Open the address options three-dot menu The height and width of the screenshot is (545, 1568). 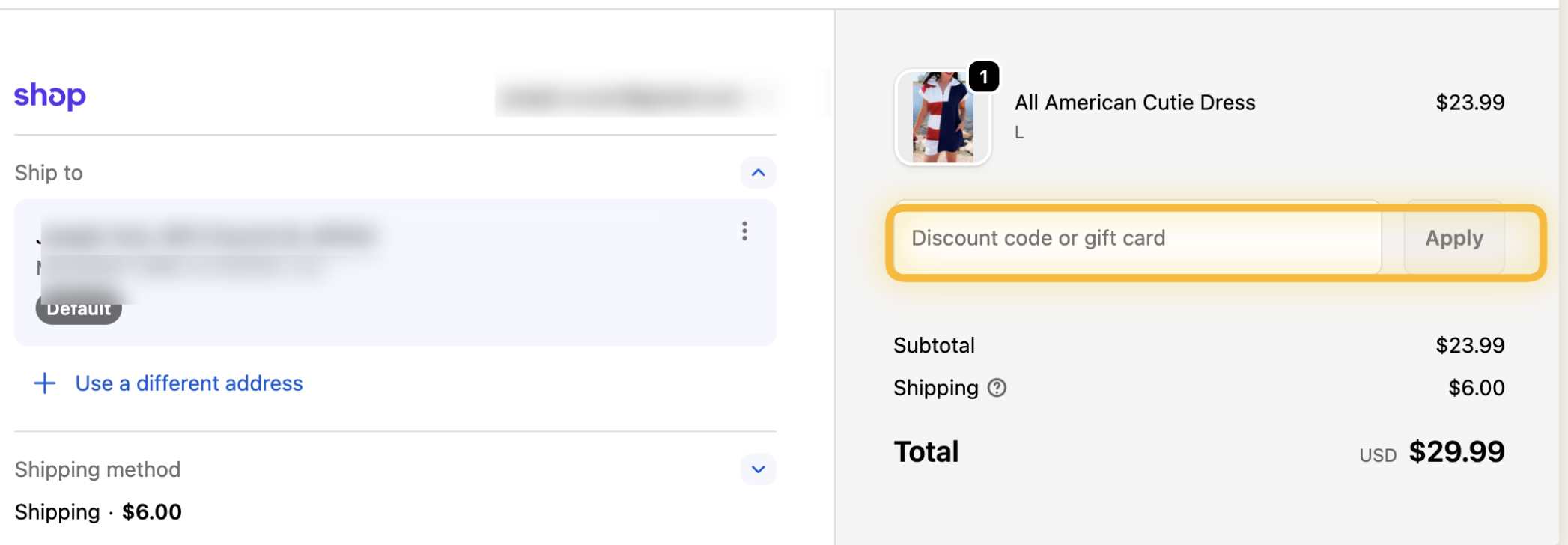(744, 231)
